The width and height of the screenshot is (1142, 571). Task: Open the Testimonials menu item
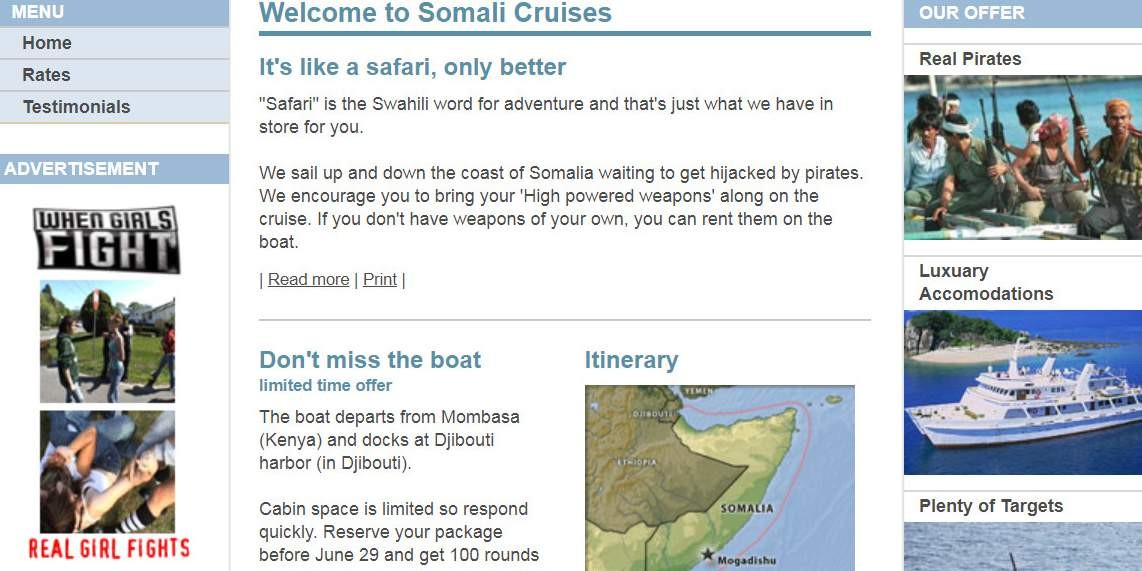point(76,107)
